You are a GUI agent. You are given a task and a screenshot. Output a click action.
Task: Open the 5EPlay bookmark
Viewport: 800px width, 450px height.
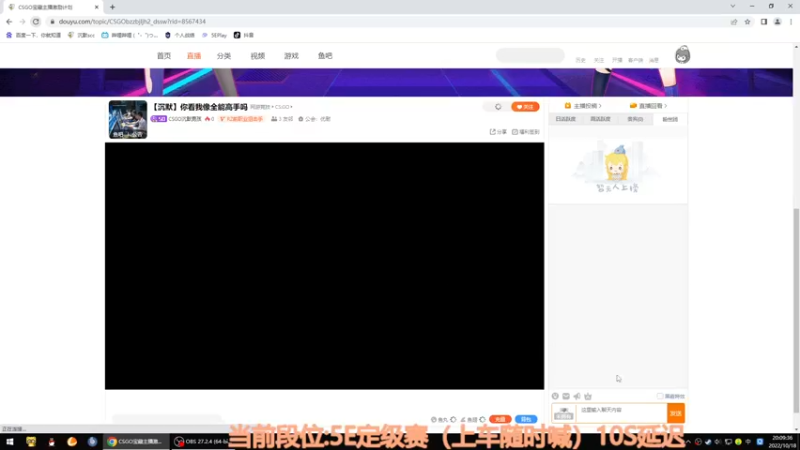point(214,35)
